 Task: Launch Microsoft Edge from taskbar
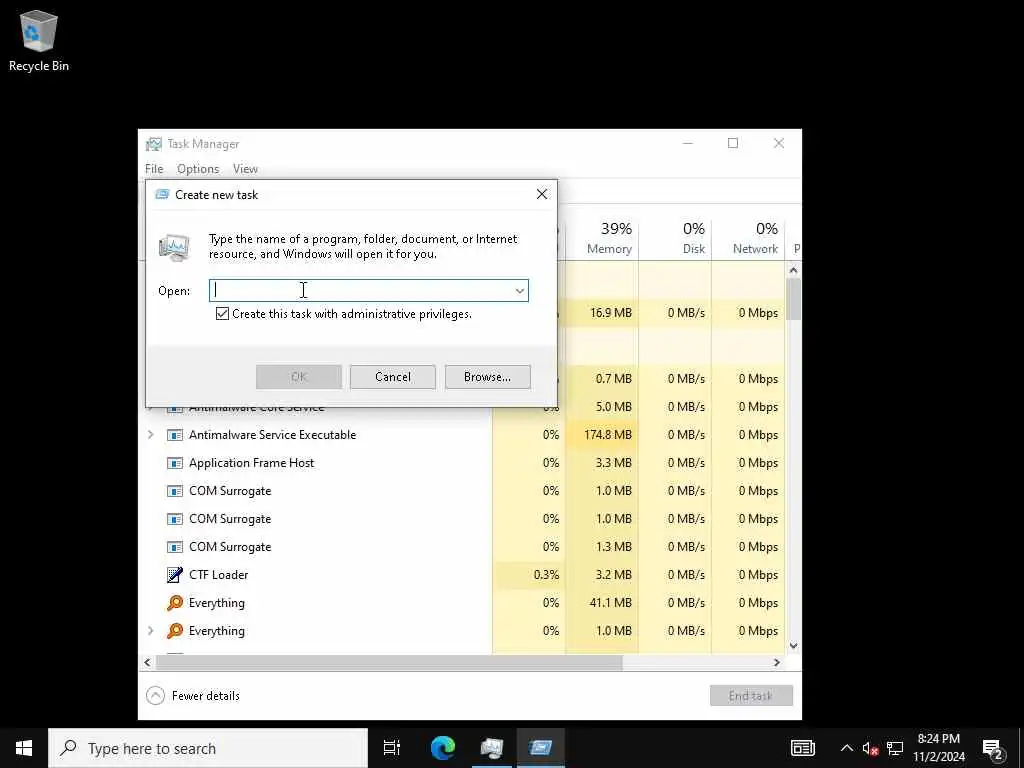coord(443,748)
